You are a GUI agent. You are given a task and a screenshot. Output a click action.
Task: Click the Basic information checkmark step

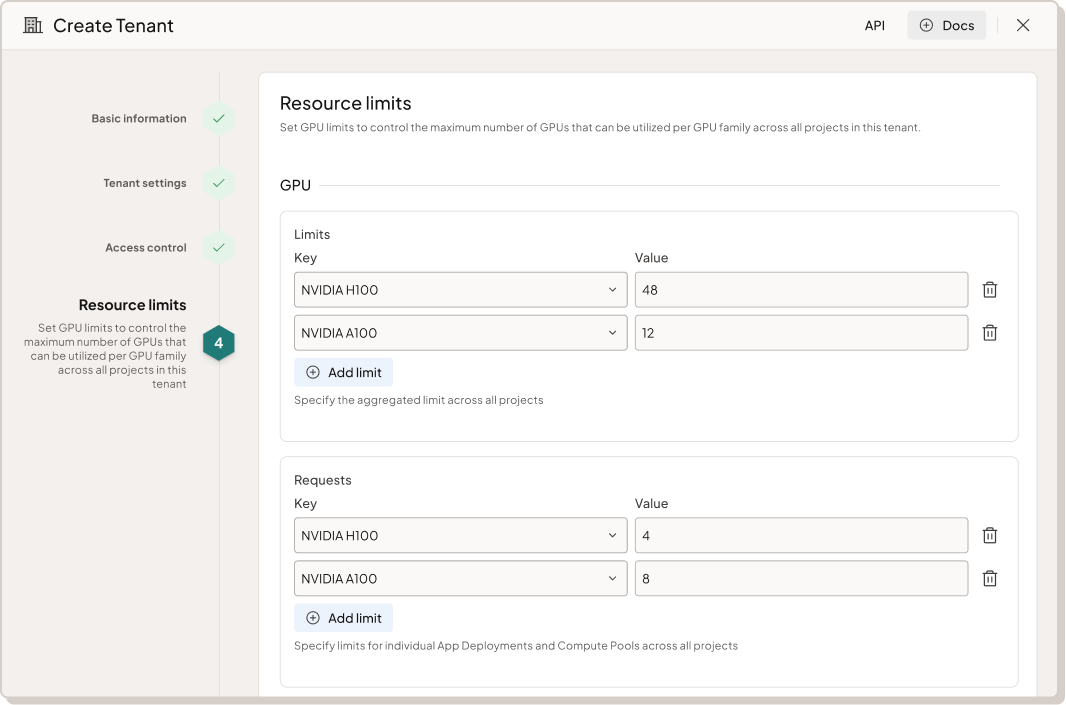[219, 118]
